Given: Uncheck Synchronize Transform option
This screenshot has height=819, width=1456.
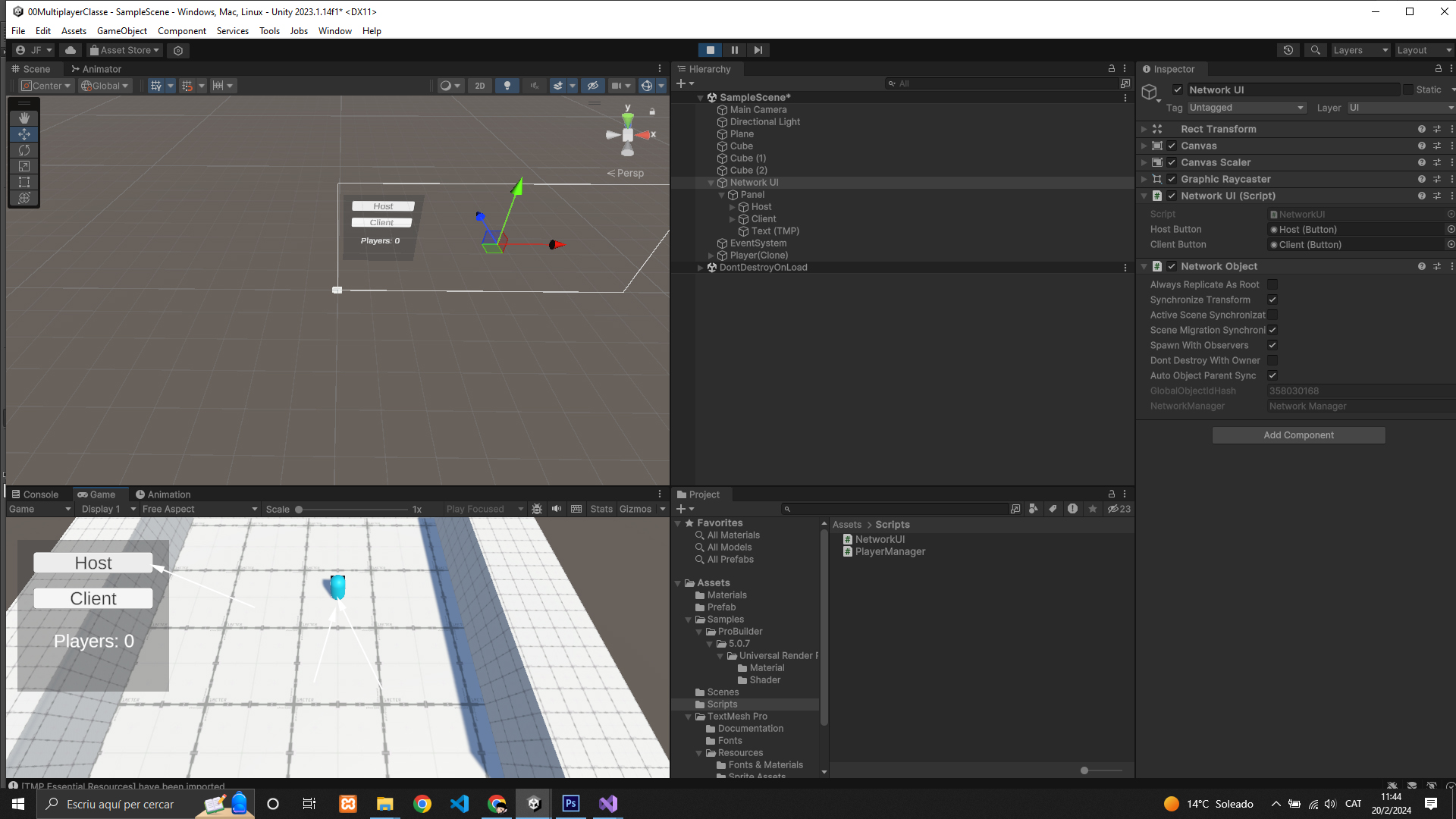Looking at the screenshot, I should 1272,300.
